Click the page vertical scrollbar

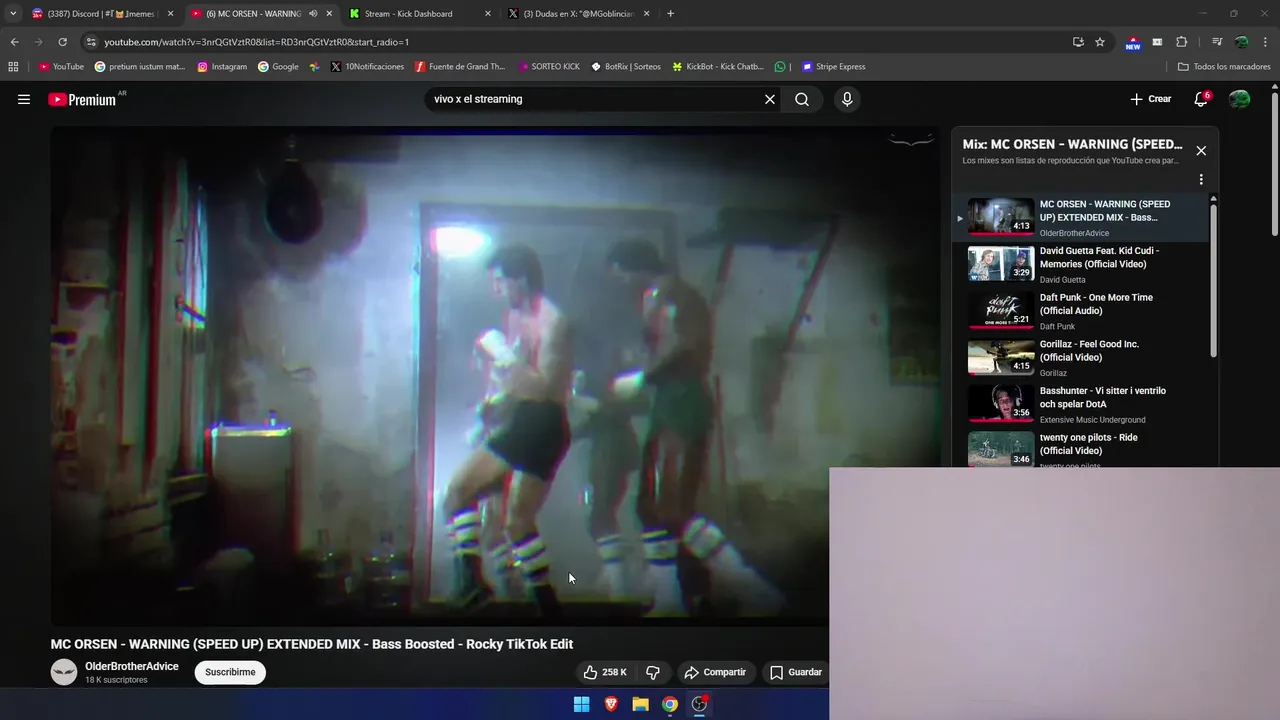click(x=1275, y=165)
